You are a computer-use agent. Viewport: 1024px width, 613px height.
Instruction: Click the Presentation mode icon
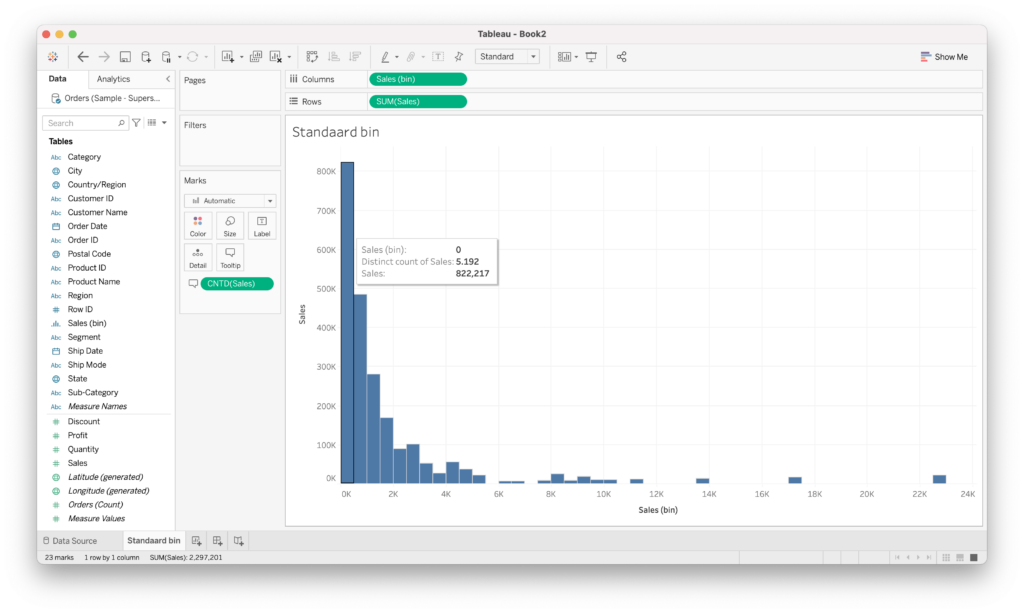point(591,57)
